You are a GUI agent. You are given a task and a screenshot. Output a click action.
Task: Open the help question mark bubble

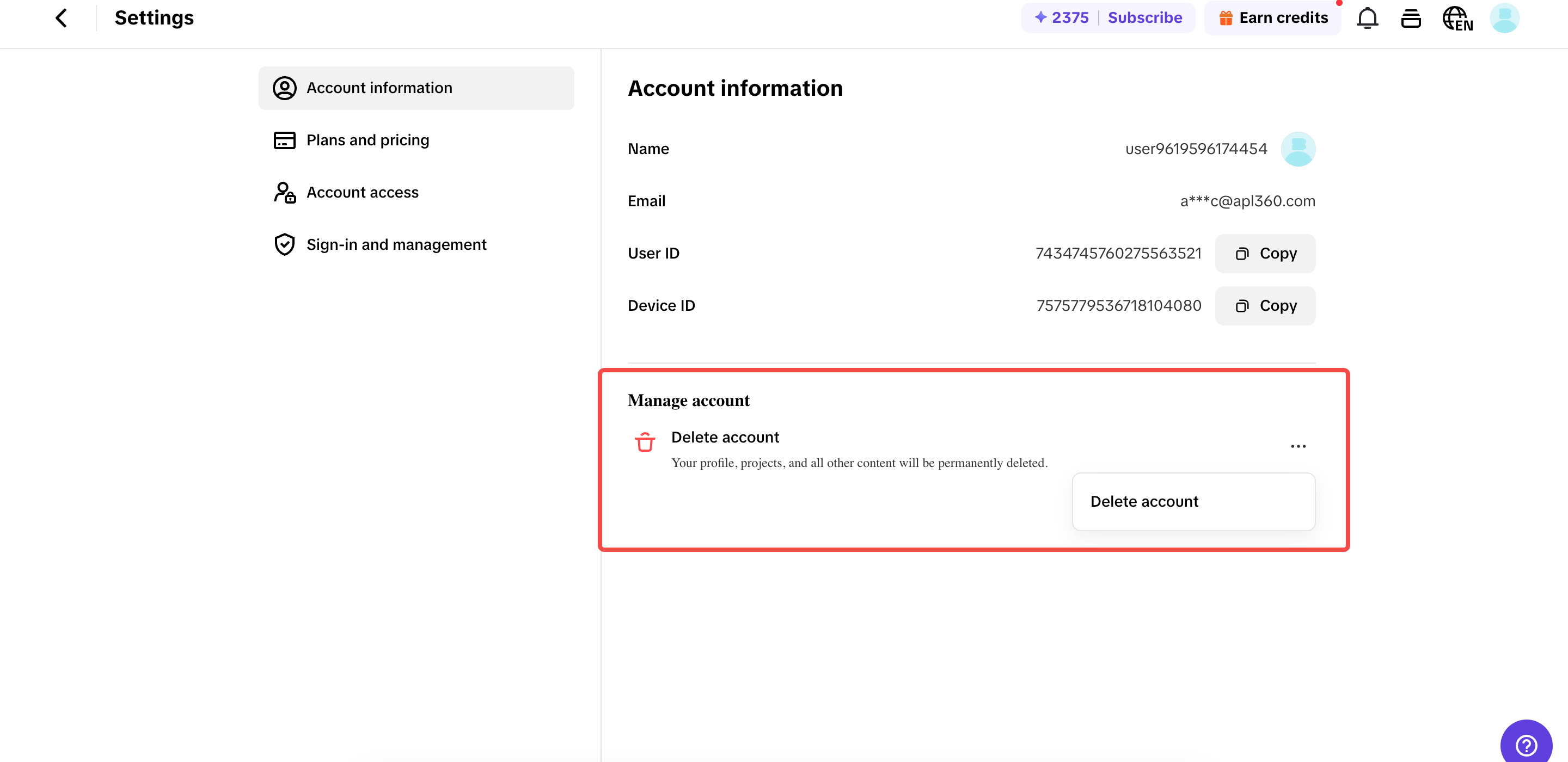click(x=1526, y=743)
